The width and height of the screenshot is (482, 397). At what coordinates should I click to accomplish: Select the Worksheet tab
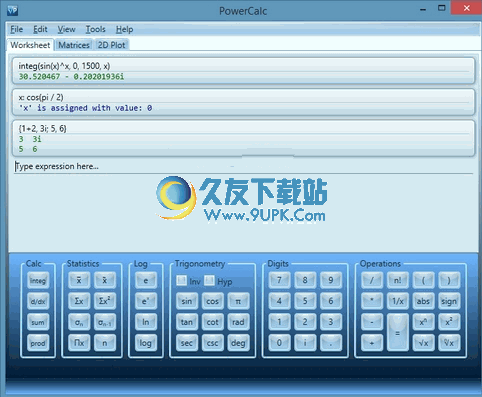pos(30,45)
